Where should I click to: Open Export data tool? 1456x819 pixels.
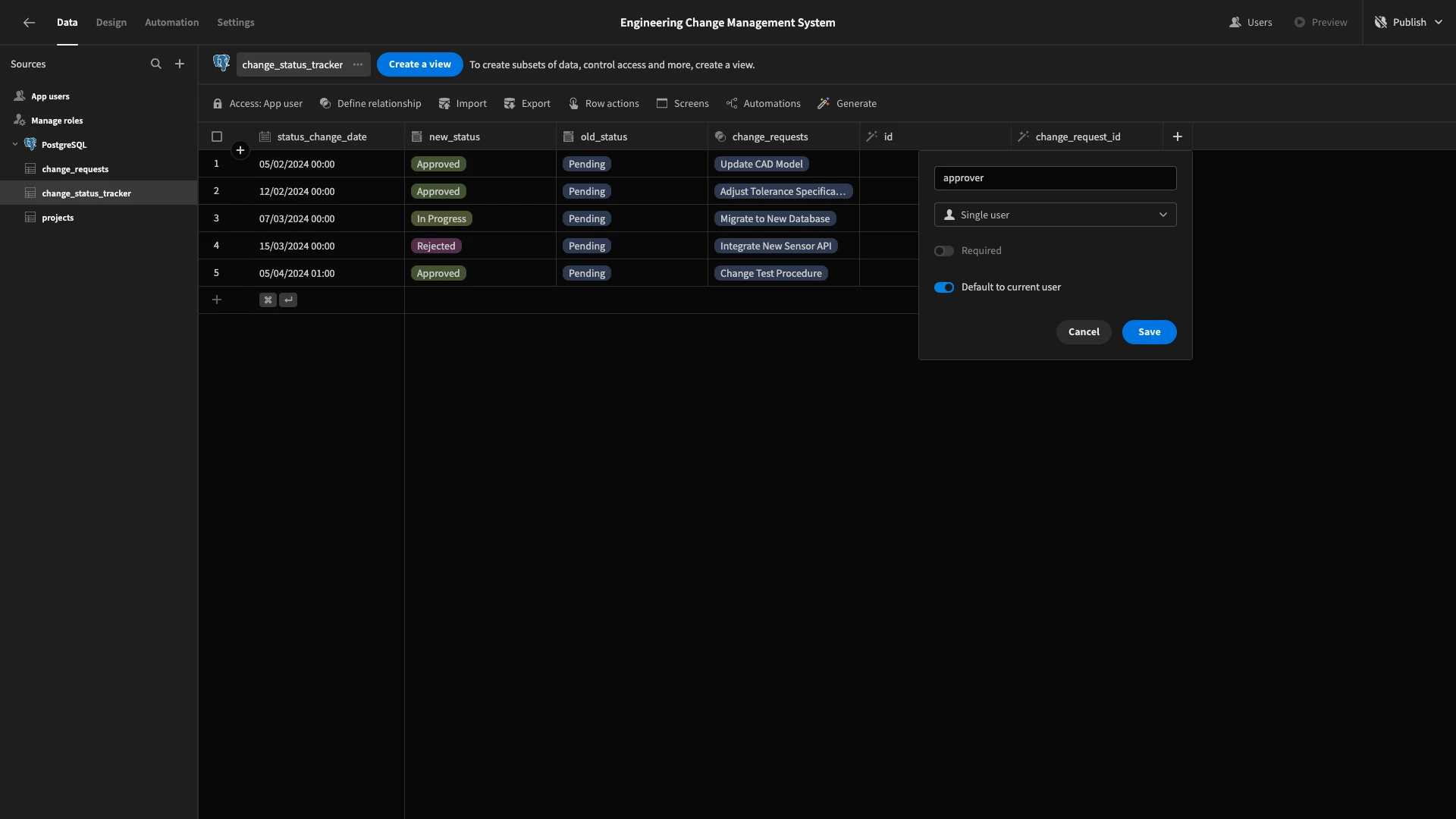(x=527, y=104)
